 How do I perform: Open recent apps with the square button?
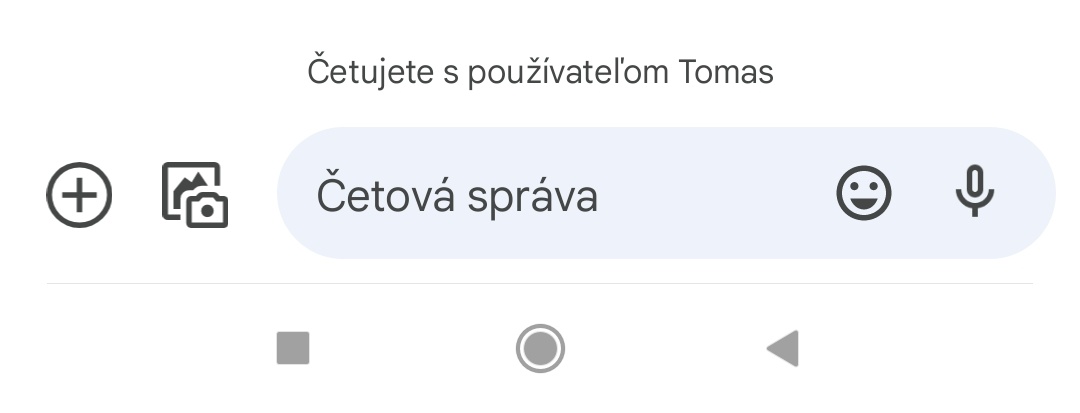click(293, 348)
